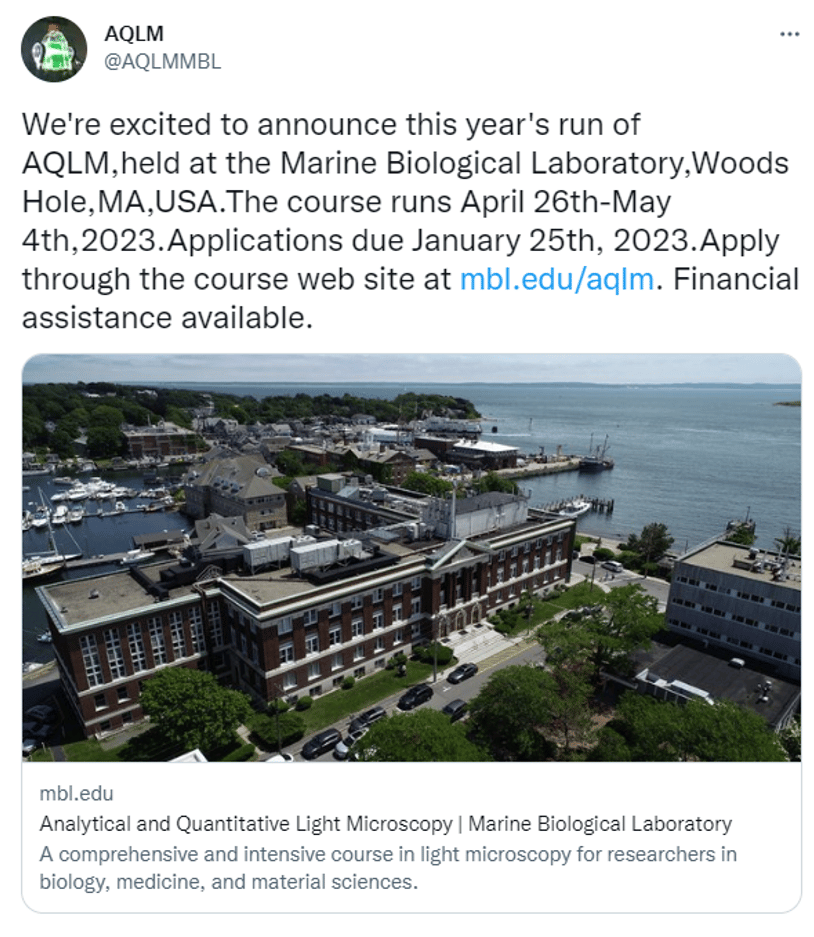Click the @AQLMMBL handle
Image resolution: width=814 pixels, height=937 pixels.
163,61
